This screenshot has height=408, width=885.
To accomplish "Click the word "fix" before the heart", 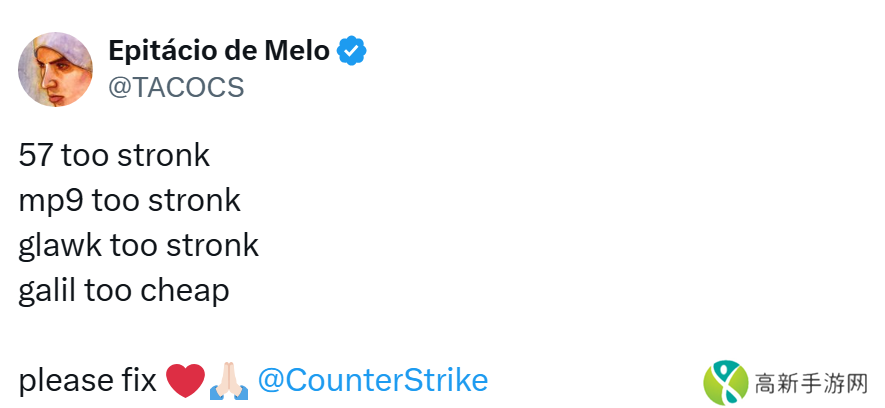I will [x=138, y=381].
